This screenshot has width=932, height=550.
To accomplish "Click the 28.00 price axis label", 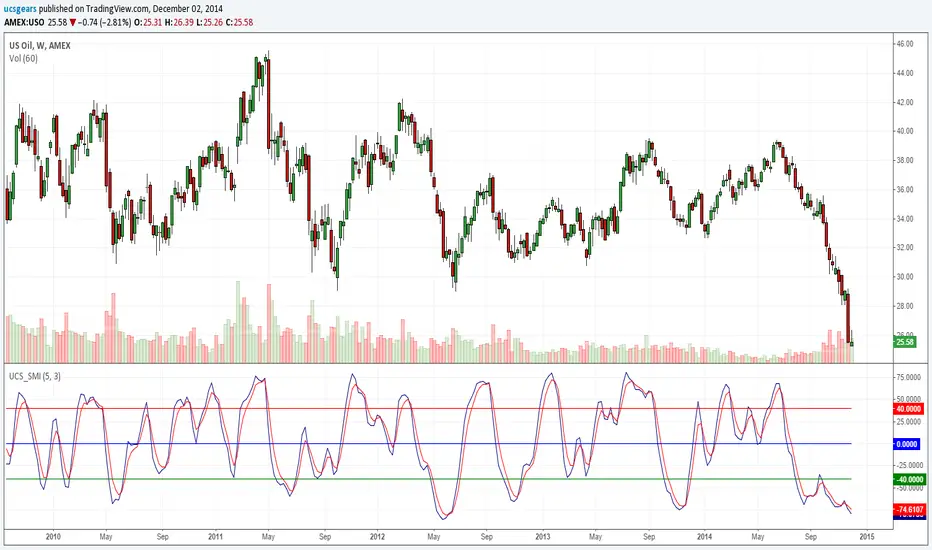I will tap(905, 306).
